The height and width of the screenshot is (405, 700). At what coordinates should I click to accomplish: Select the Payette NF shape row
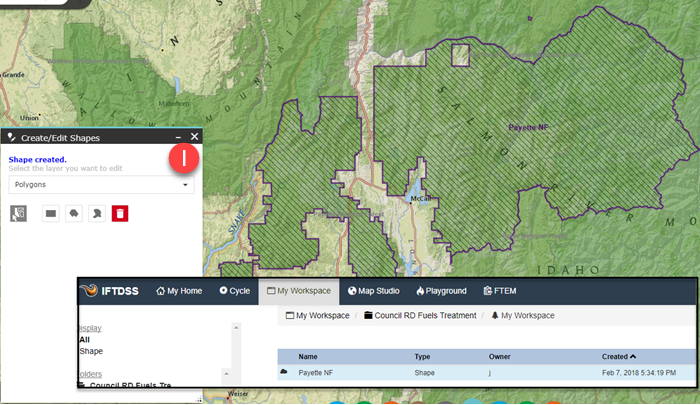coord(320,372)
